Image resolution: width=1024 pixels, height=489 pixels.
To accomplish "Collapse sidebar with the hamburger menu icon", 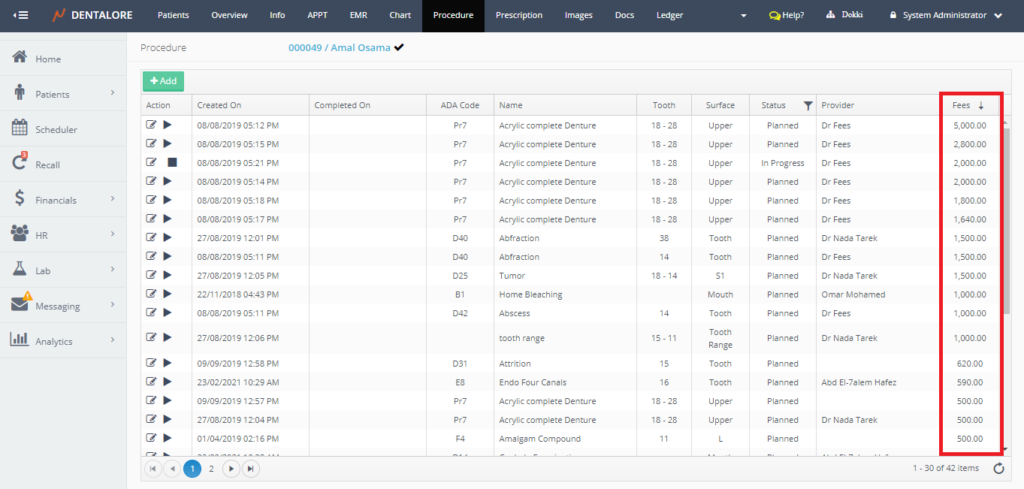I will [x=20, y=15].
